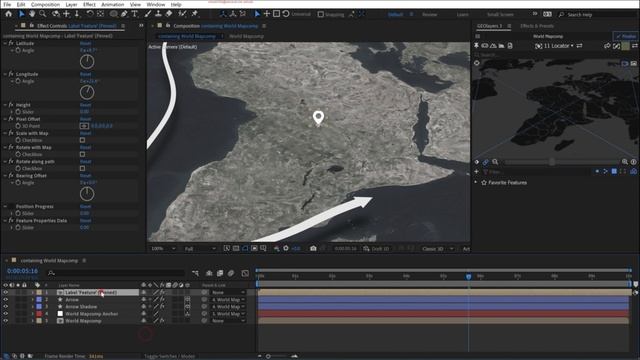This screenshot has width=640, height=360.
Task: Select the Zoom magnifier tool
Action: coord(42,14)
